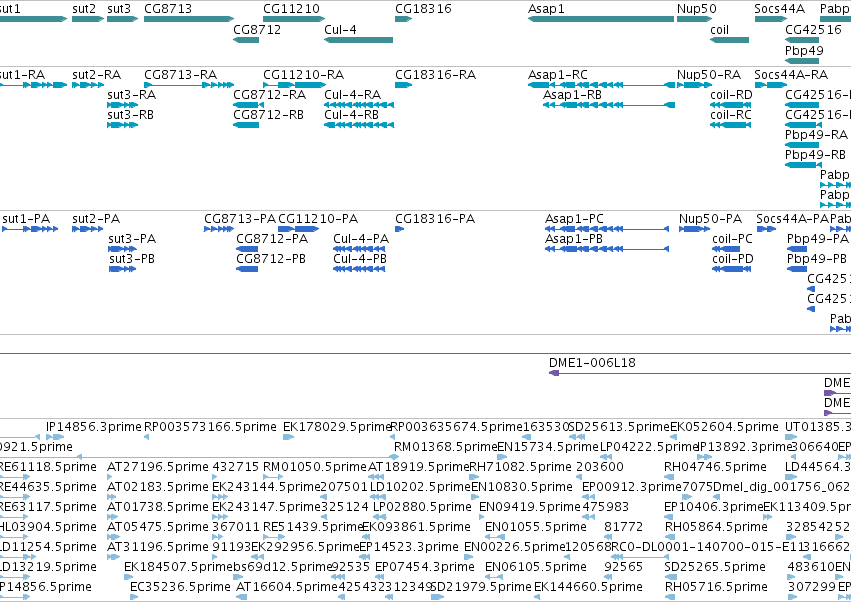The height and width of the screenshot is (602, 851).
Task: Open the Pbp49-PA protein feature
Action: click(797, 249)
